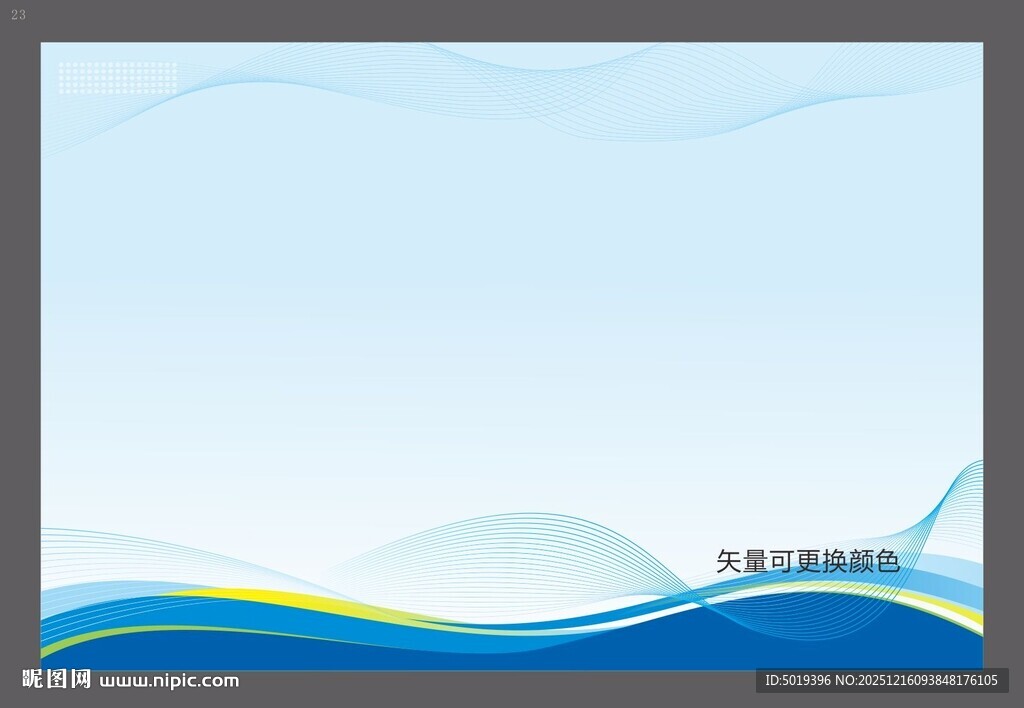Click the "ID:5019396 NO:20251216093848176105" caption
1024x708 pixels.
(882, 681)
